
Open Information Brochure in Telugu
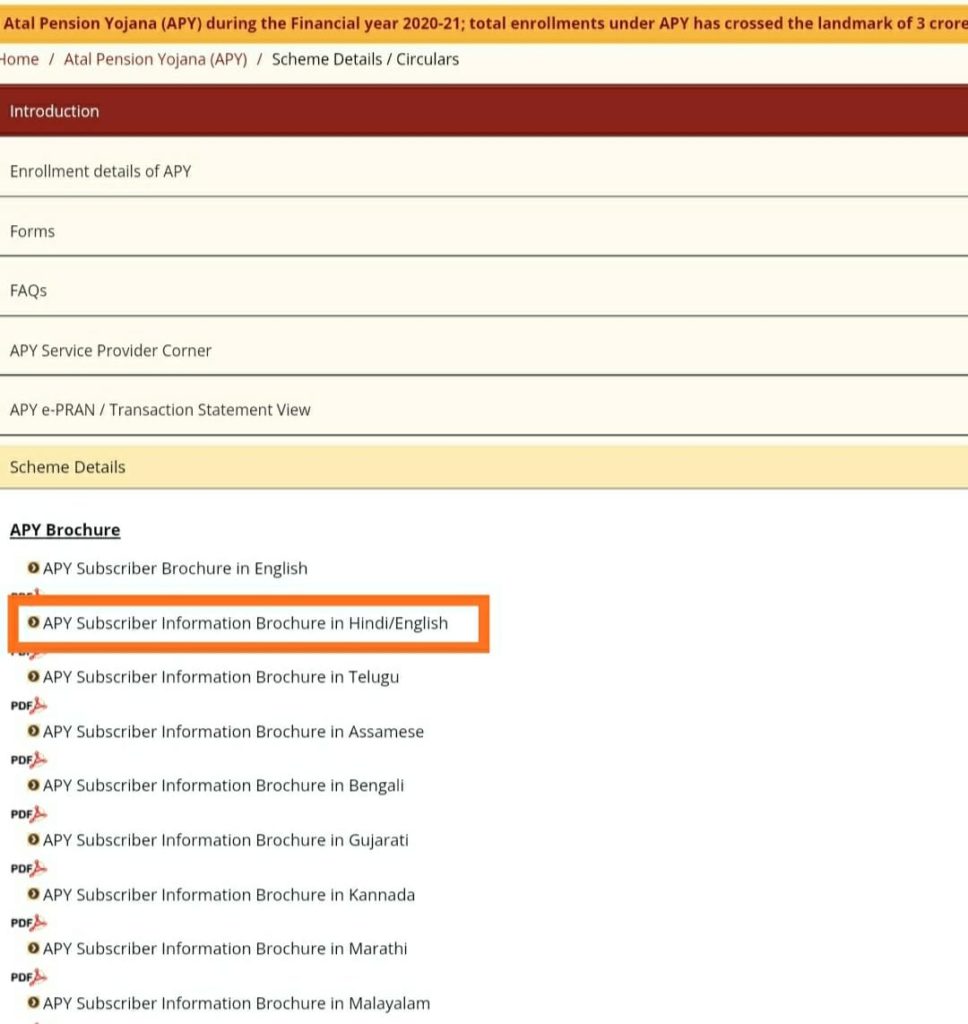pyautogui.click(x=221, y=677)
